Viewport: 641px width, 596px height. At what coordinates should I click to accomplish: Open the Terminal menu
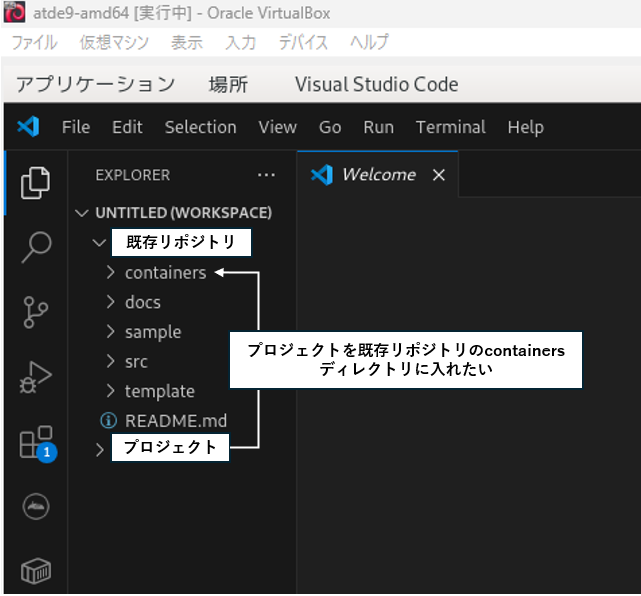click(x=450, y=127)
